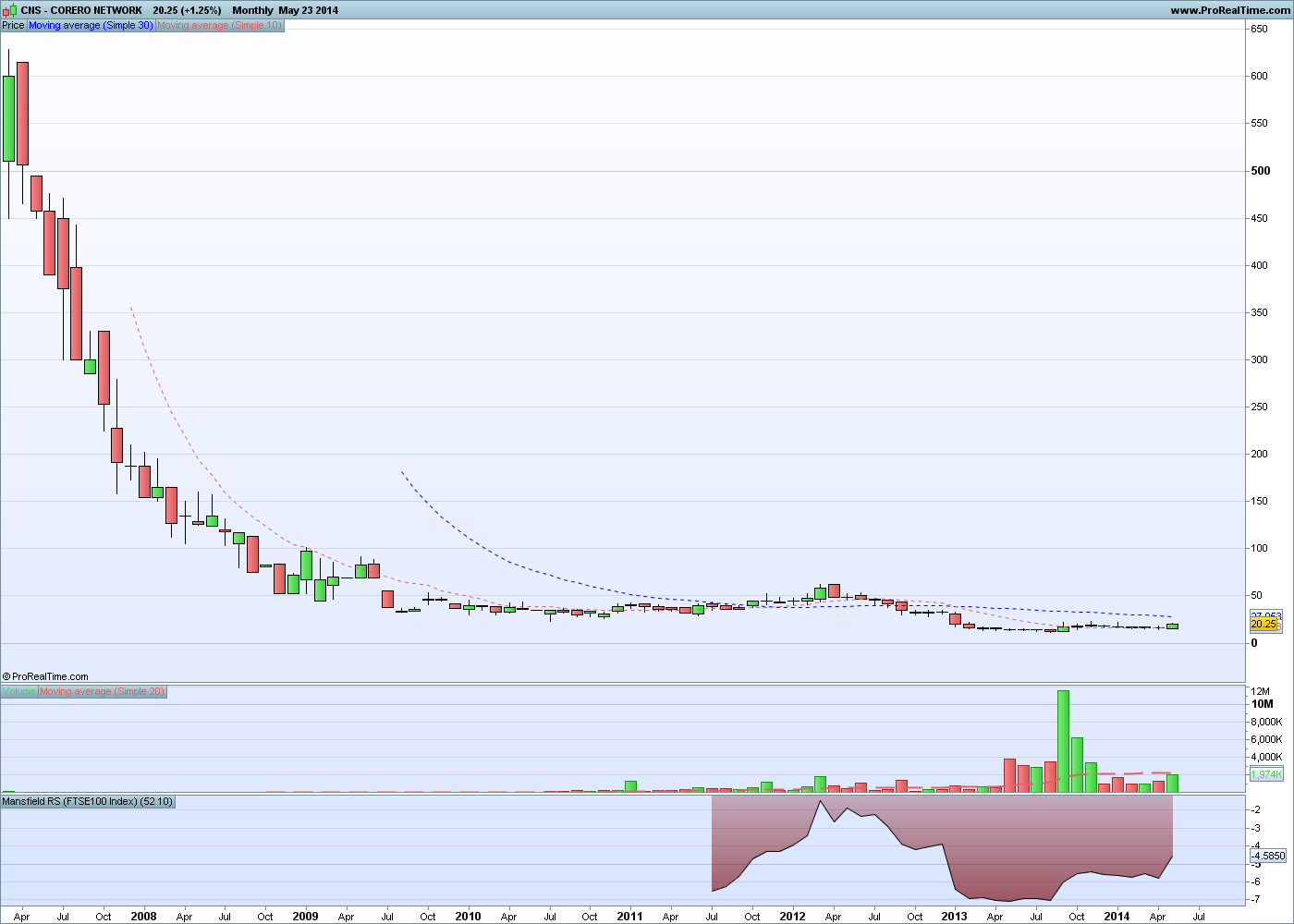This screenshot has width=1294, height=924.
Task: Click the 2012 year label on time axis
Action: (792, 917)
